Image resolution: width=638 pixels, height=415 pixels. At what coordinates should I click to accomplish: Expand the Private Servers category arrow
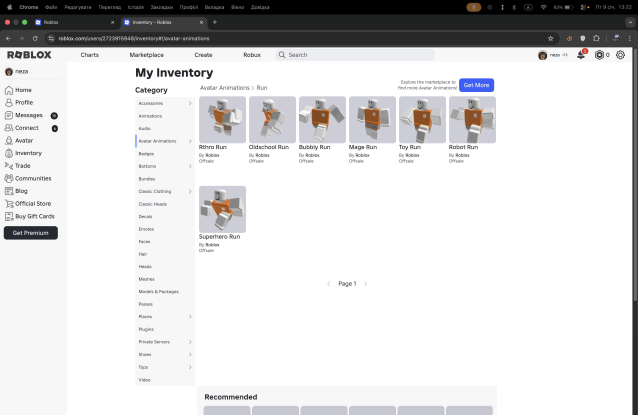(190, 342)
